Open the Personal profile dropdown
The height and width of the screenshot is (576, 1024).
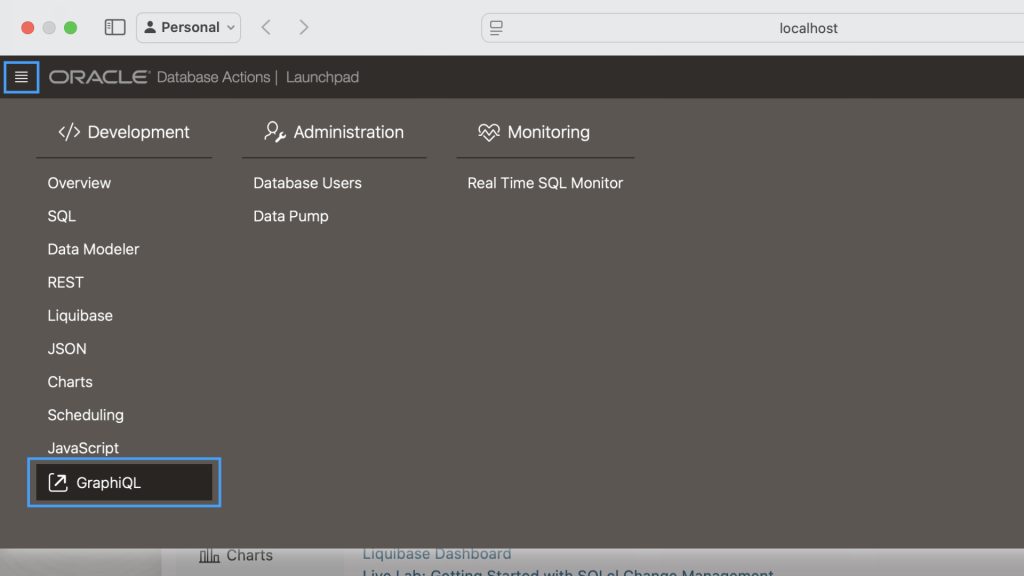point(188,27)
